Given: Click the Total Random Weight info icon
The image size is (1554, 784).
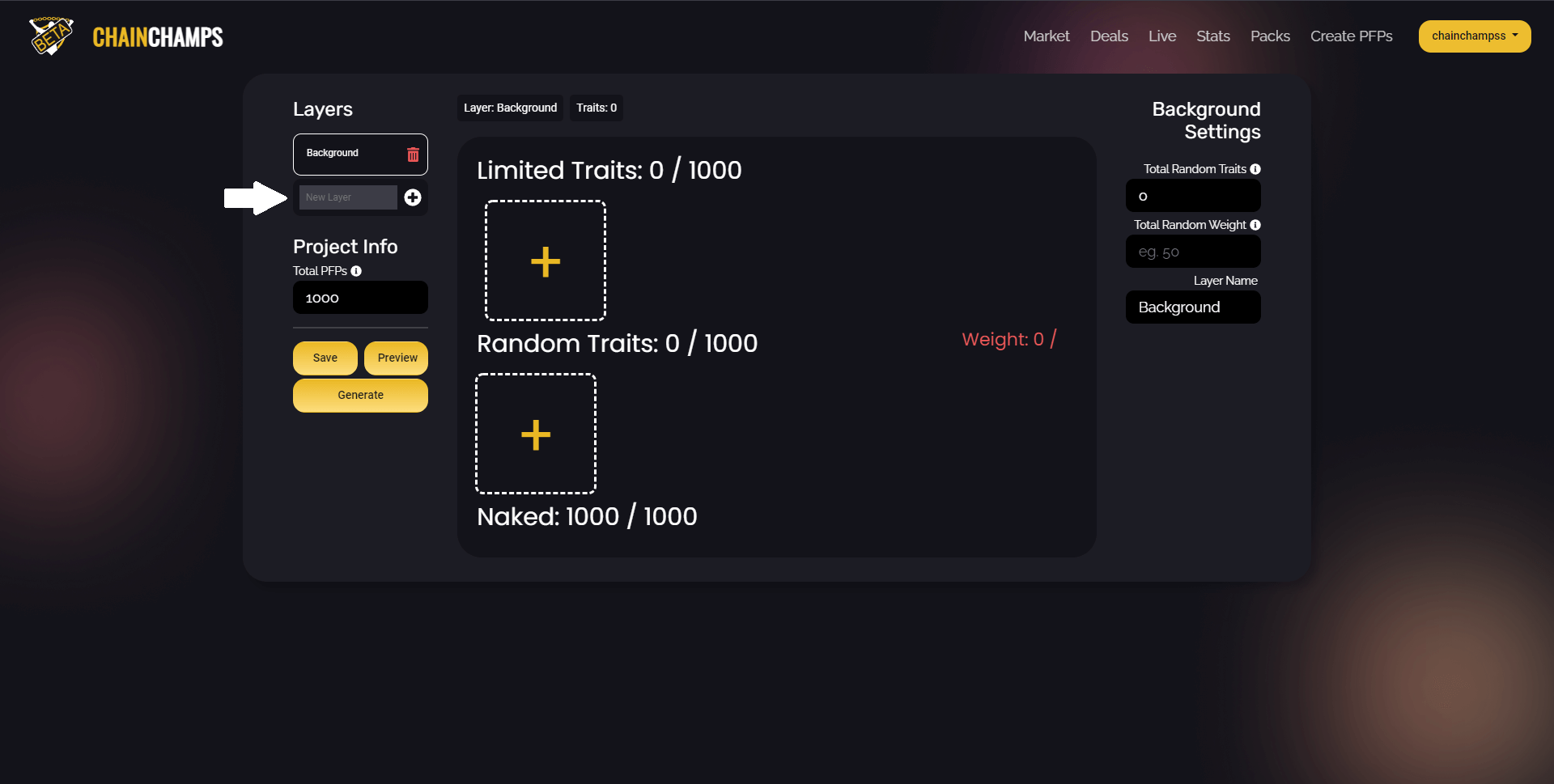Looking at the screenshot, I should [x=1255, y=225].
